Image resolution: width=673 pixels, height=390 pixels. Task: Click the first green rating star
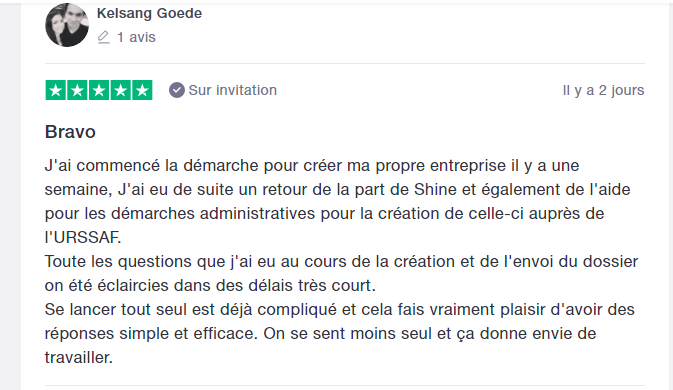(56, 90)
